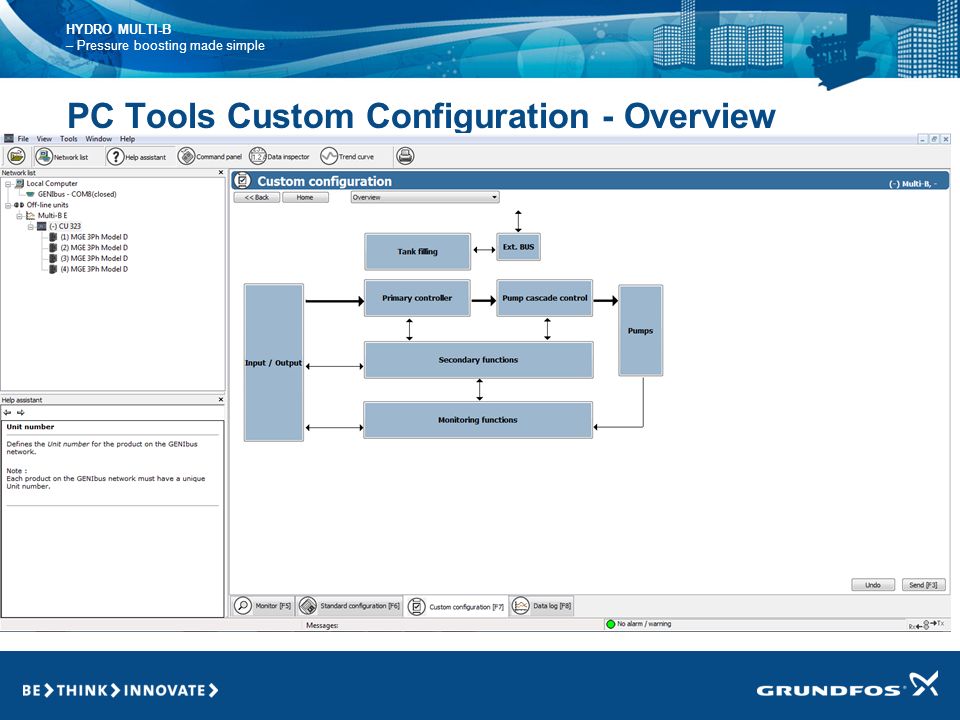This screenshot has width=960, height=720.
Task: Open the View menu
Action: coord(44,139)
